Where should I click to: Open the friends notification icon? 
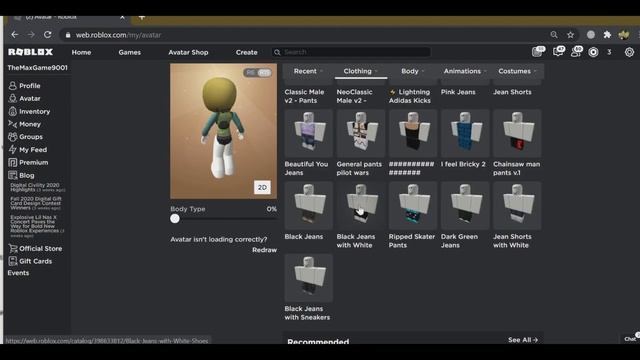click(x=576, y=51)
